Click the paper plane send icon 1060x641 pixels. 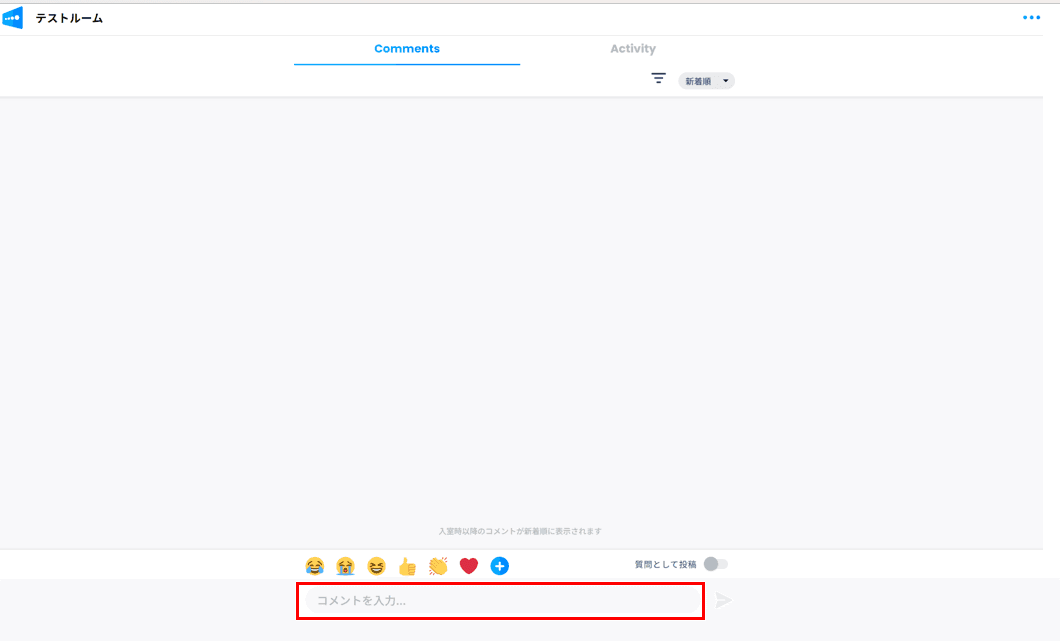[724, 600]
